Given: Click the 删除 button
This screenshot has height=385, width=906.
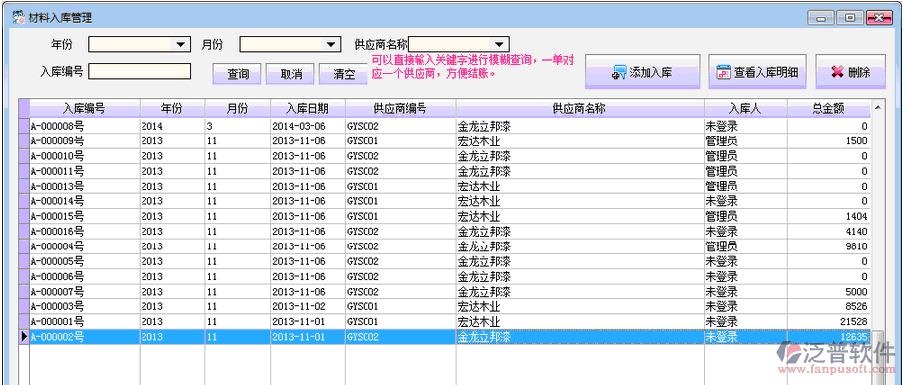Looking at the screenshot, I should pyautogui.click(x=851, y=72).
